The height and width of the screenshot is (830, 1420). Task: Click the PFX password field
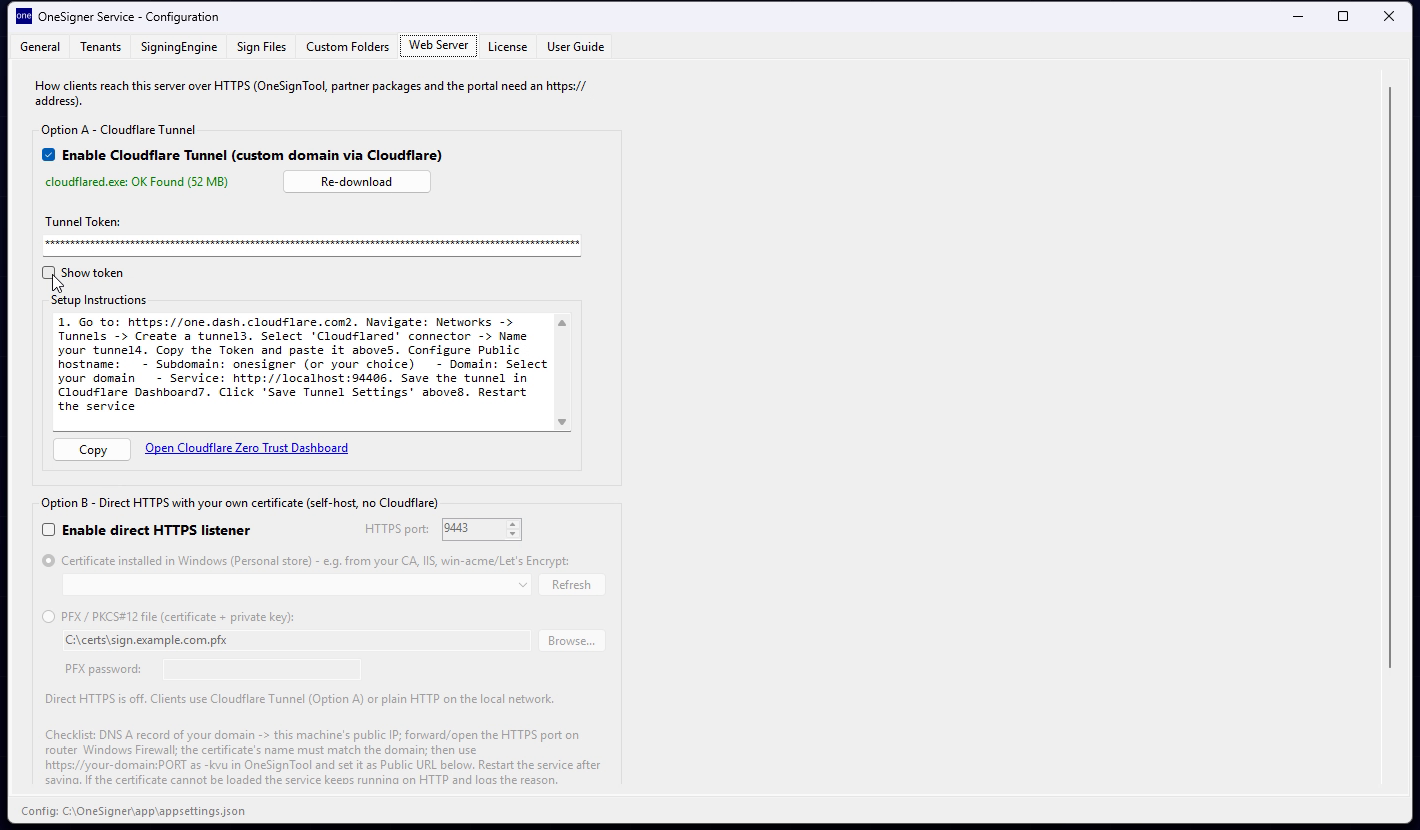(x=261, y=669)
